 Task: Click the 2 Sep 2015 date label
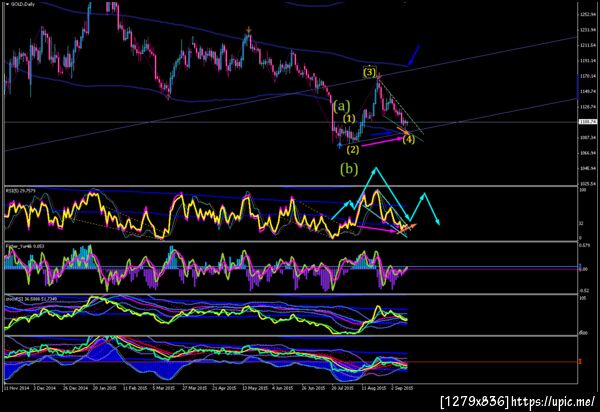[x=401, y=388]
